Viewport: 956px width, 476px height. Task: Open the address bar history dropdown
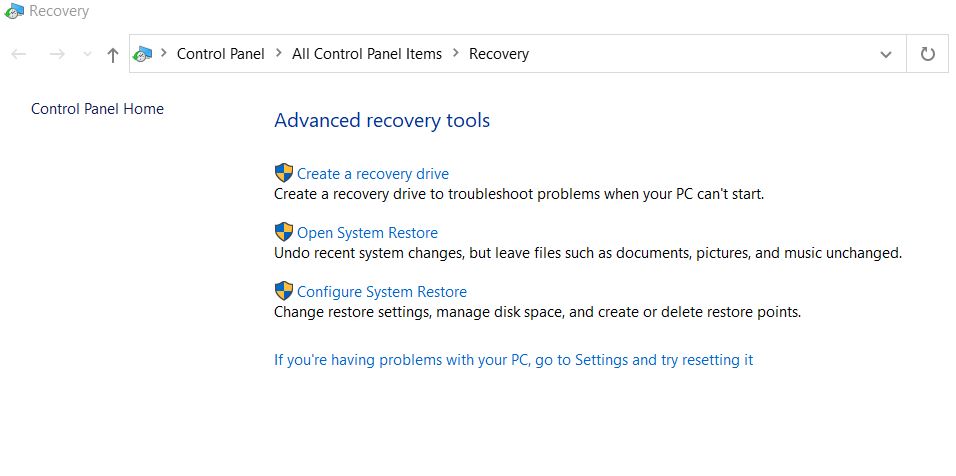[x=886, y=54]
